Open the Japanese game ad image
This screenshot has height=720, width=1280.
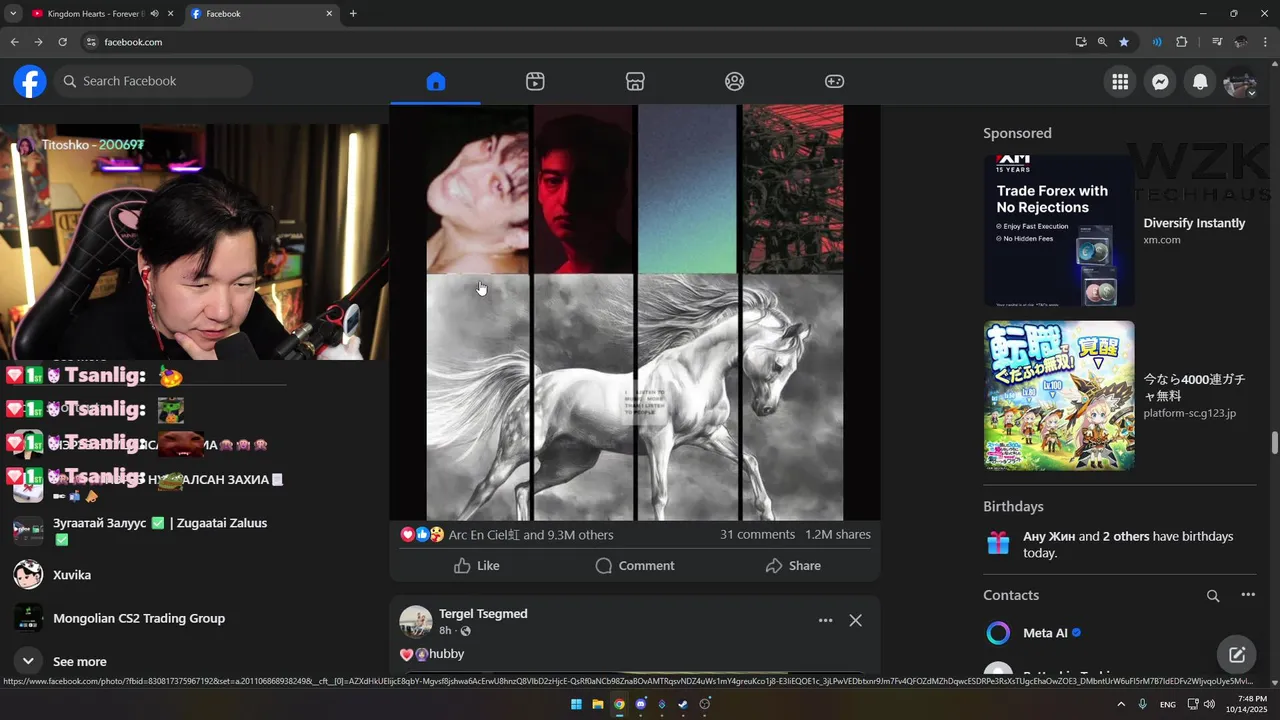(1059, 396)
